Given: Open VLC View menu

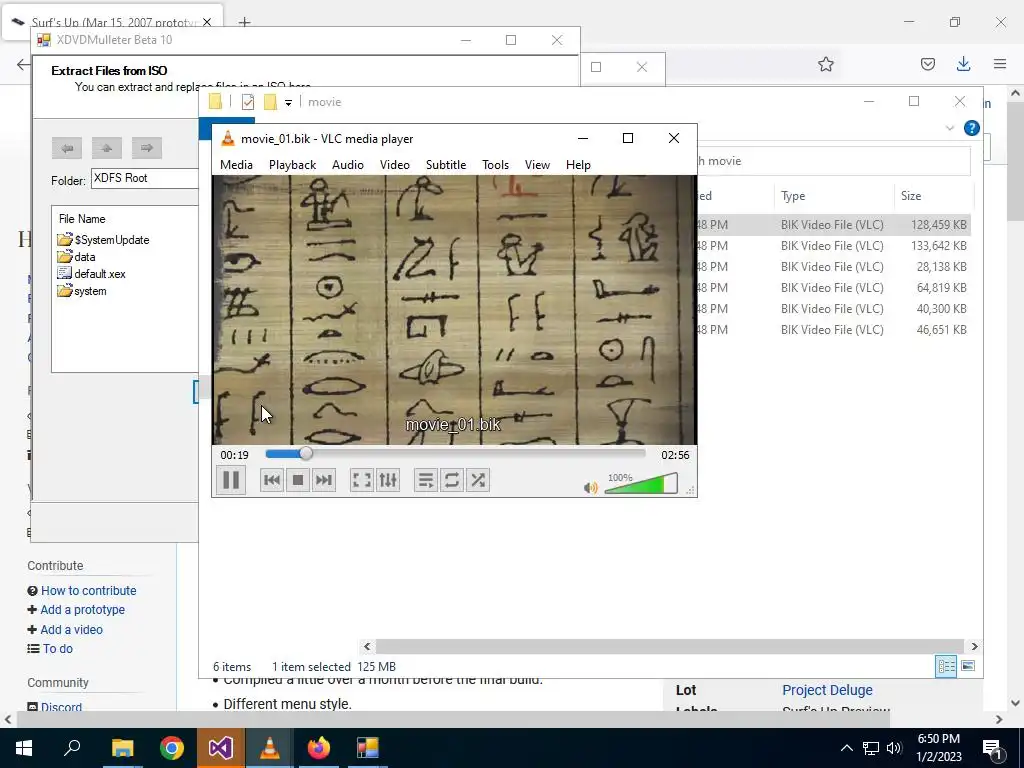Looking at the screenshot, I should click(x=537, y=165).
